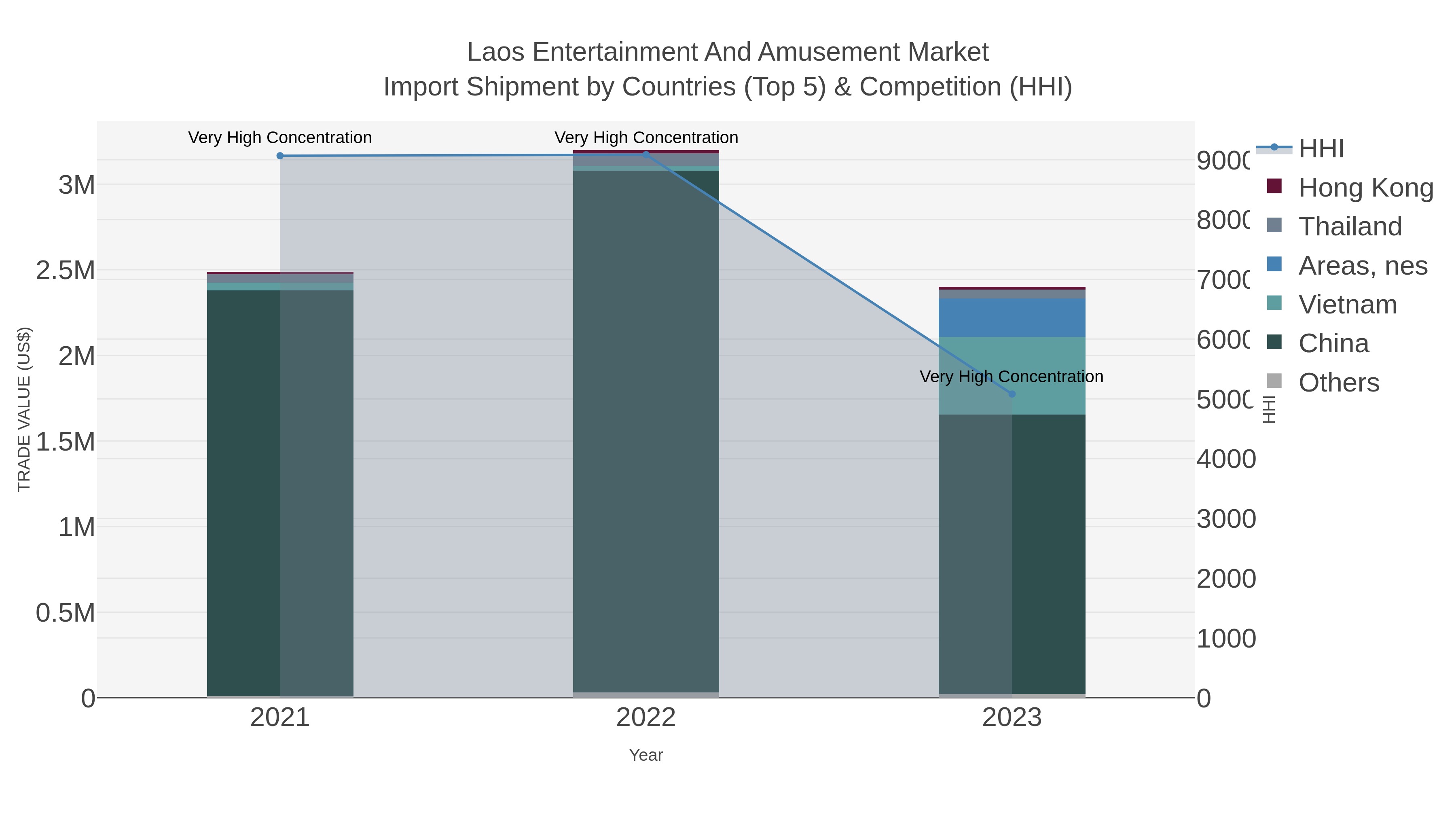Screen dimensions: 1456x819
Task: Click the 1000 HHI axis tick label
Action: pyautogui.click(x=1227, y=639)
